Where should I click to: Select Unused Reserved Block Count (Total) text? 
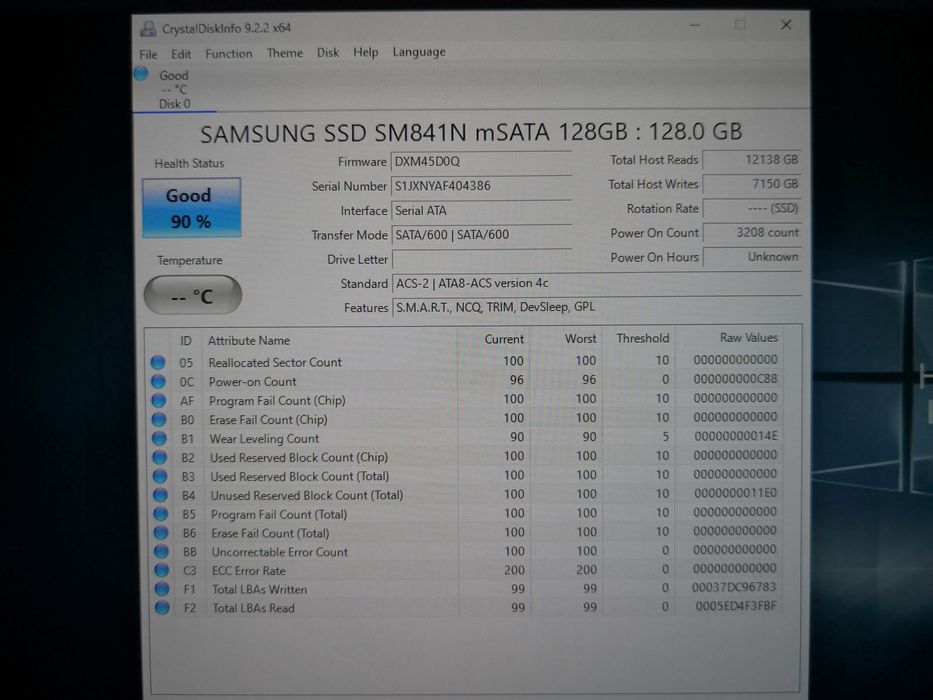(307, 495)
